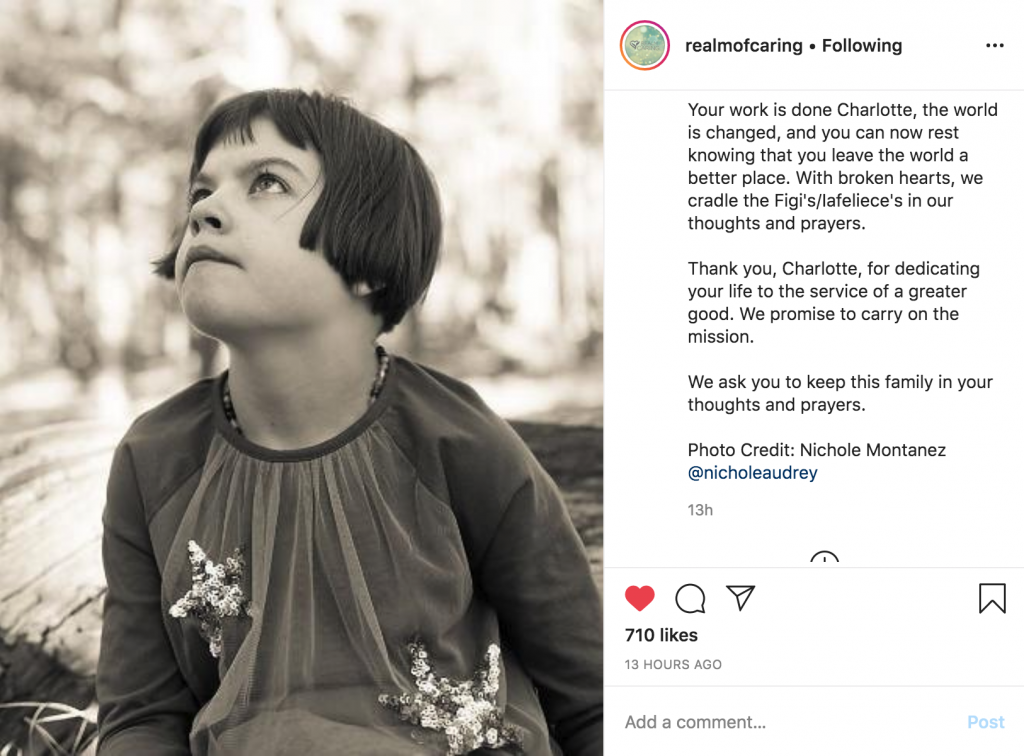Focus the Add a comment field
1024x756 pixels.
[x=780, y=722]
